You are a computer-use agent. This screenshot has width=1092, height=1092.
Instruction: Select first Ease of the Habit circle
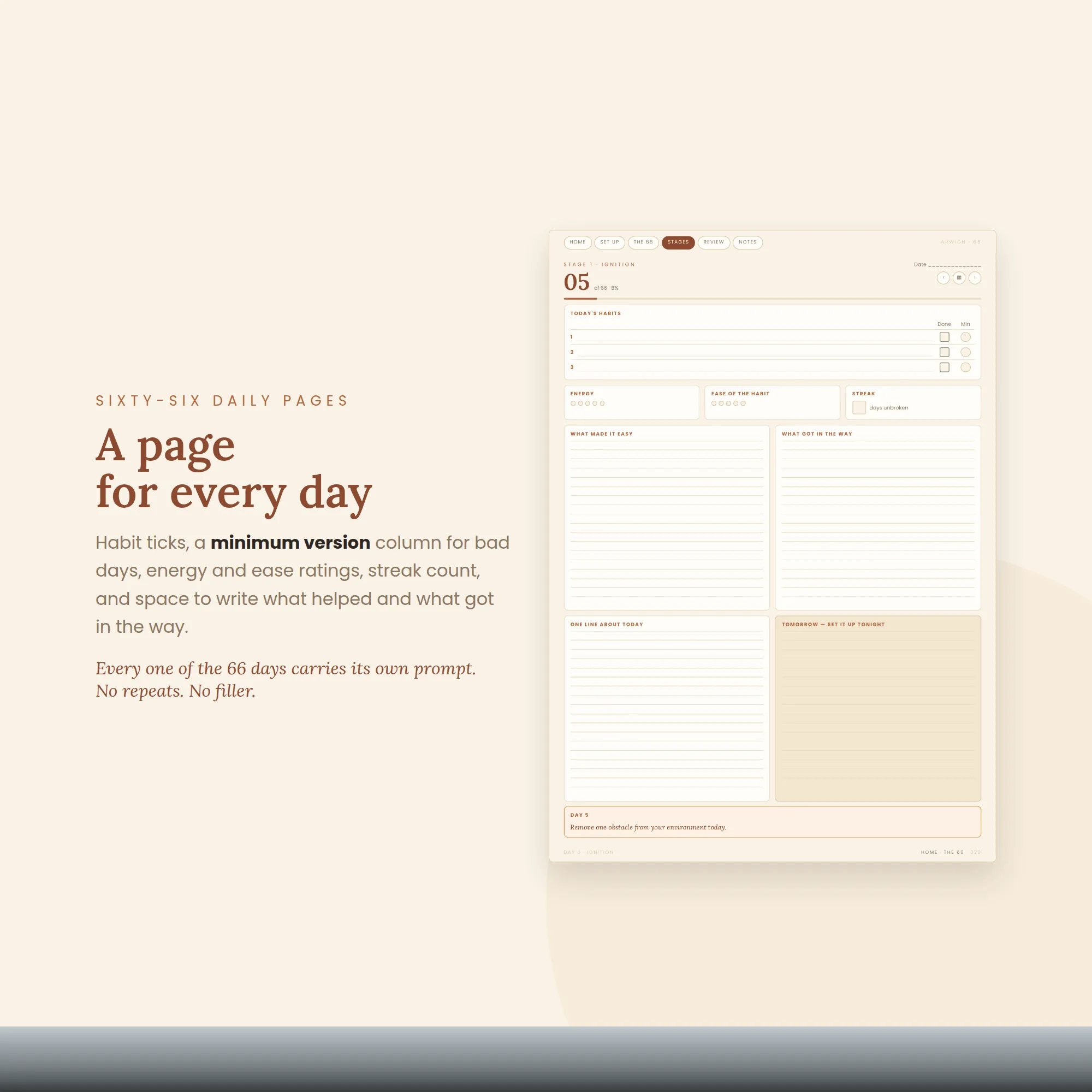point(714,403)
